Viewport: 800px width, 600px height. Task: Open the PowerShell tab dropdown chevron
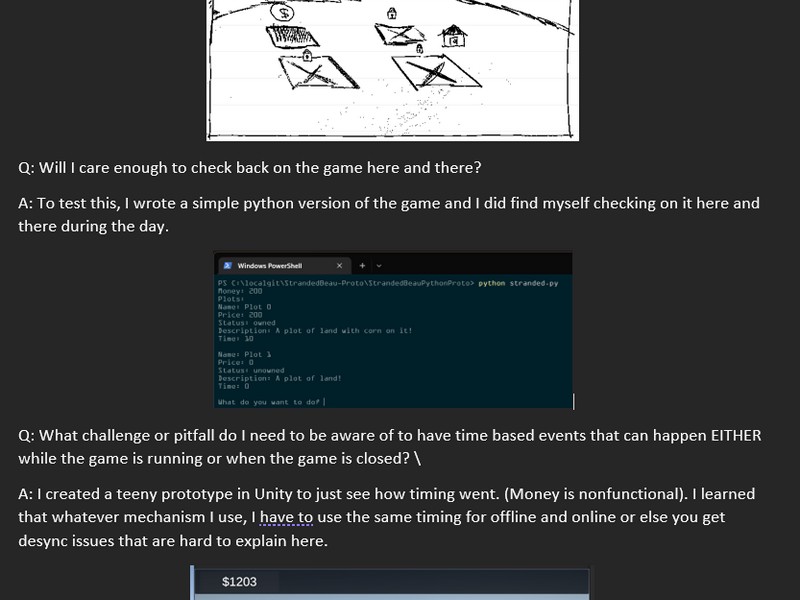pos(379,266)
